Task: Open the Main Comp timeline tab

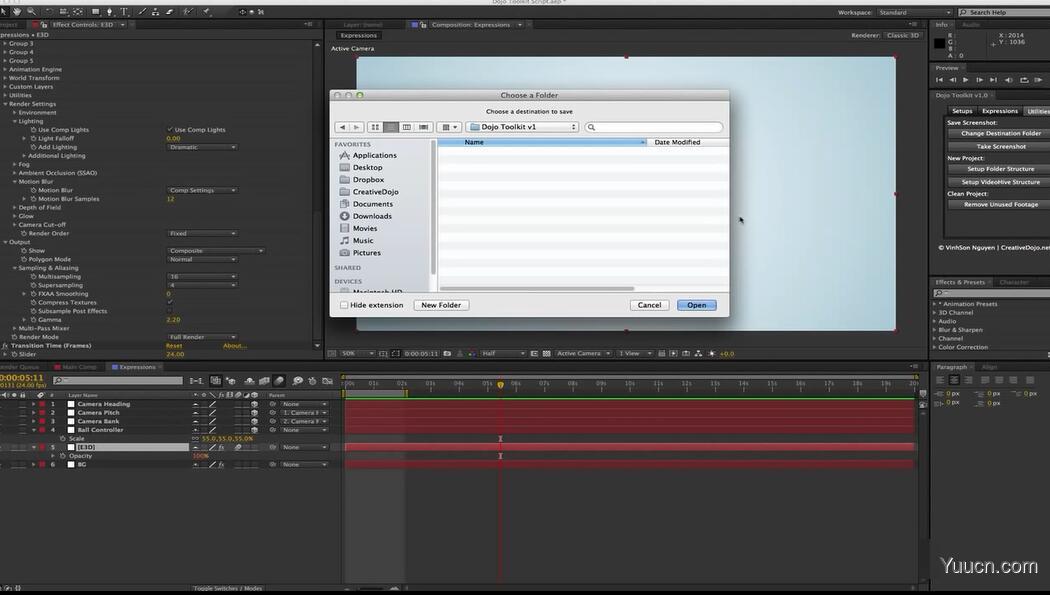Action: [79, 367]
